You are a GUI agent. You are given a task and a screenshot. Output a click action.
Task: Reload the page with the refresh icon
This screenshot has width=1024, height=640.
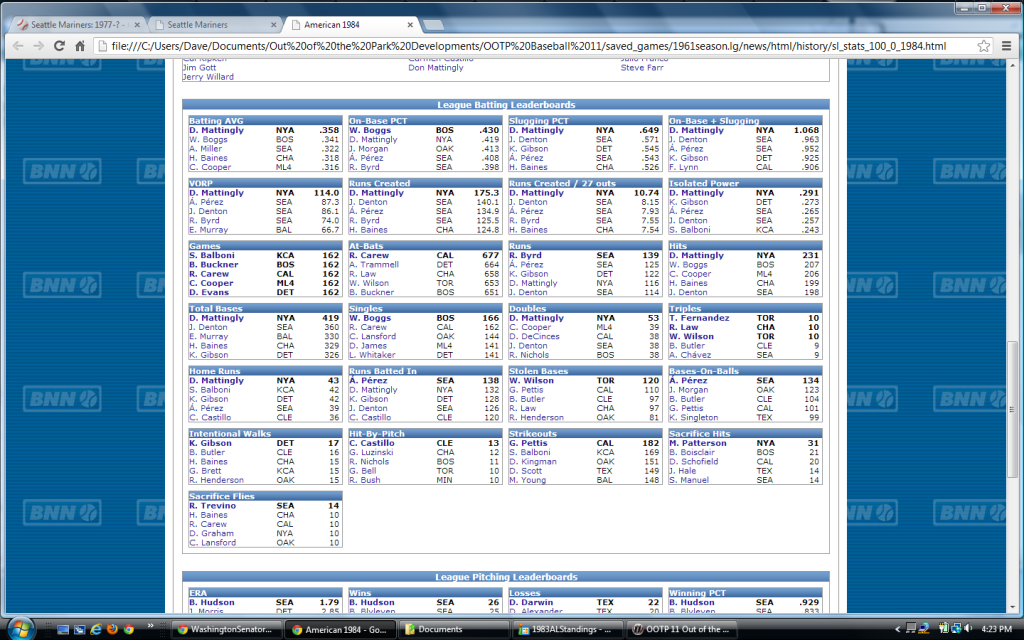[x=59, y=46]
